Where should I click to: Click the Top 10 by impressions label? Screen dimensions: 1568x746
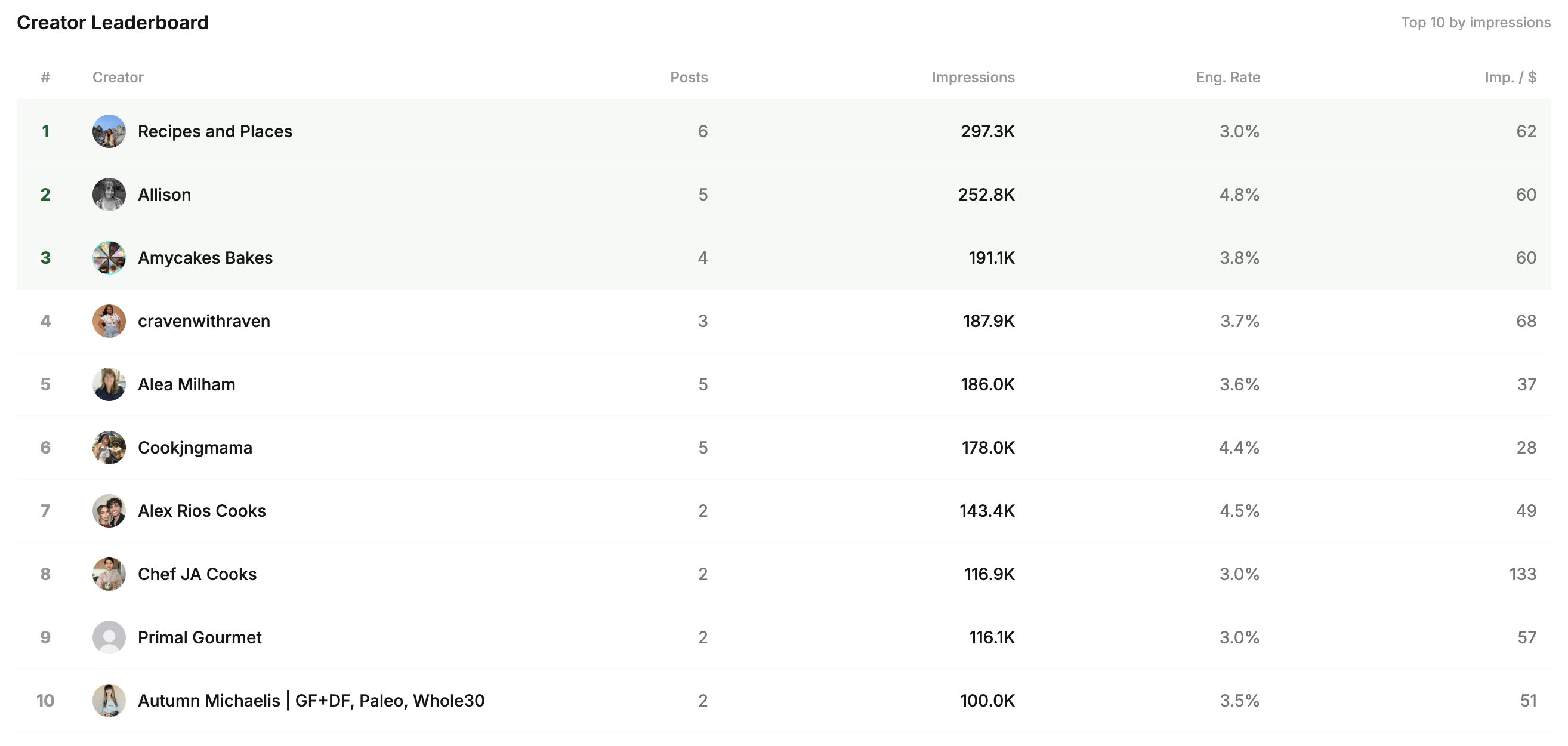tap(1476, 23)
